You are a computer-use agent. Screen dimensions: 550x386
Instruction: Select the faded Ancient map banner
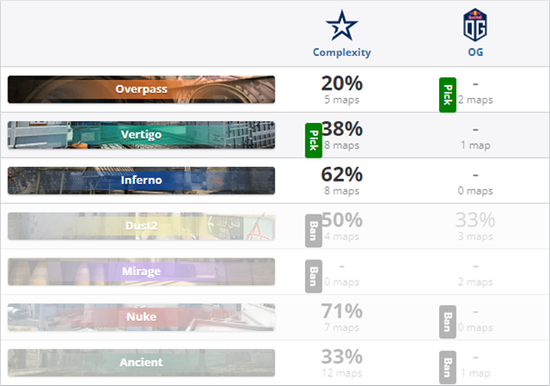pos(141,362)
